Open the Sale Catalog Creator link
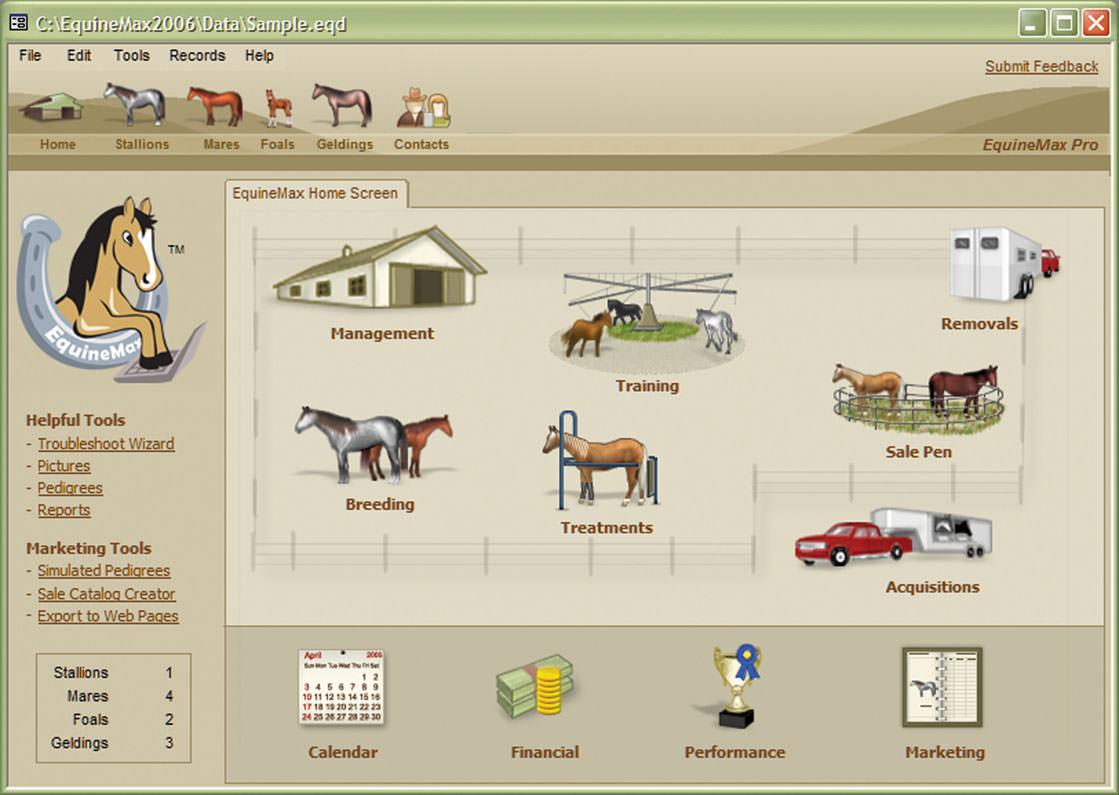The height and width of the screenshot is (795, 1119). (106, 594)
